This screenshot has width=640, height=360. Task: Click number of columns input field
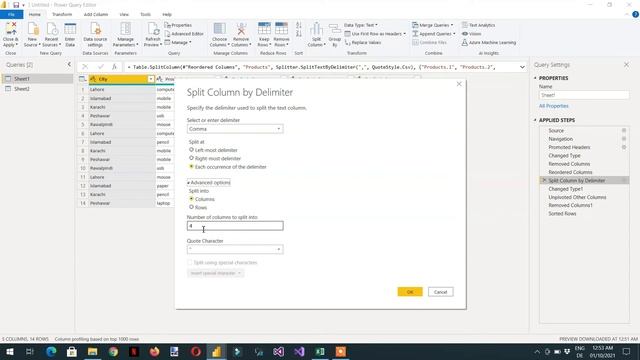pos(235,226)
